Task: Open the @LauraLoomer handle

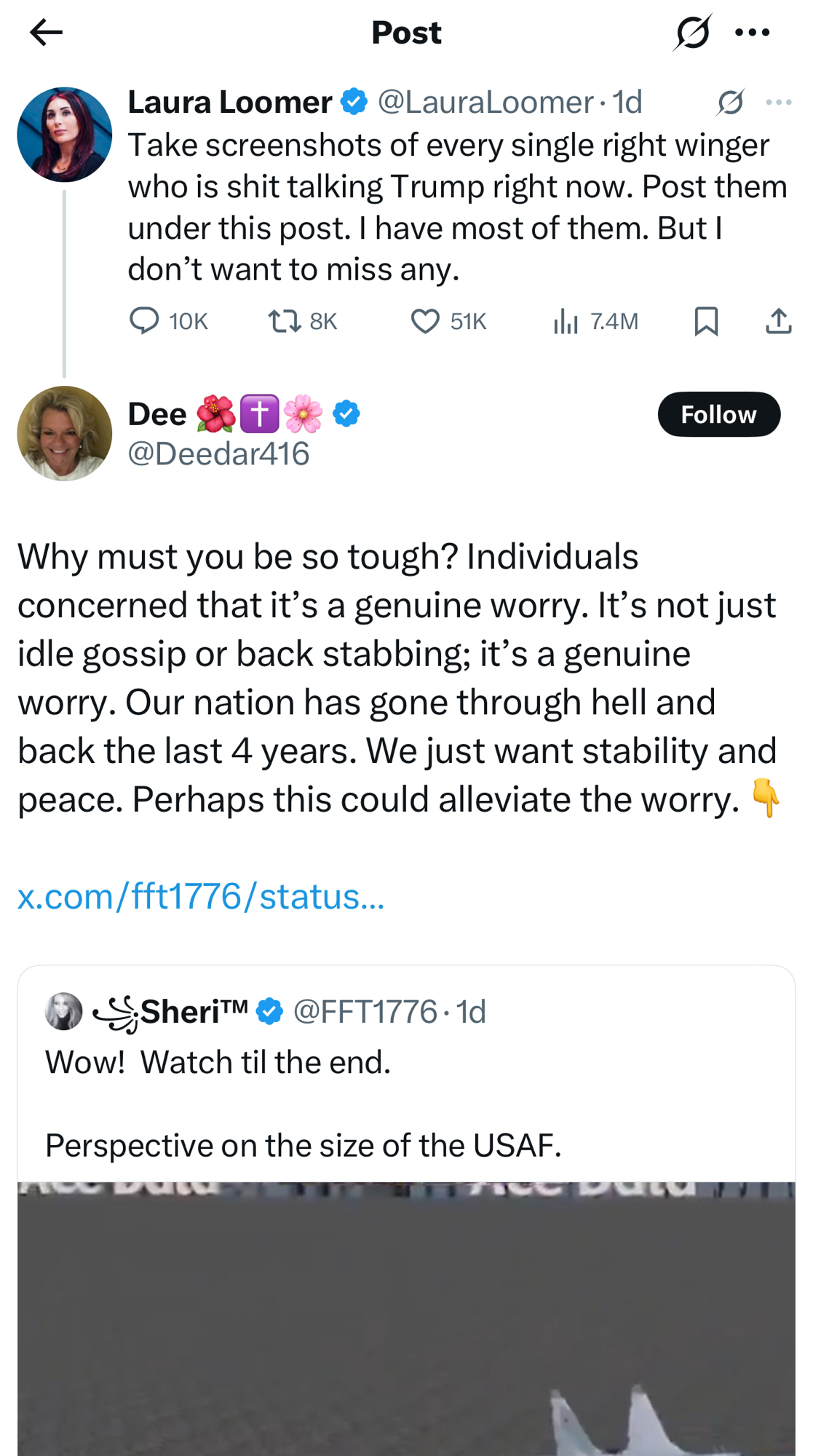Action: click(485, 103)
